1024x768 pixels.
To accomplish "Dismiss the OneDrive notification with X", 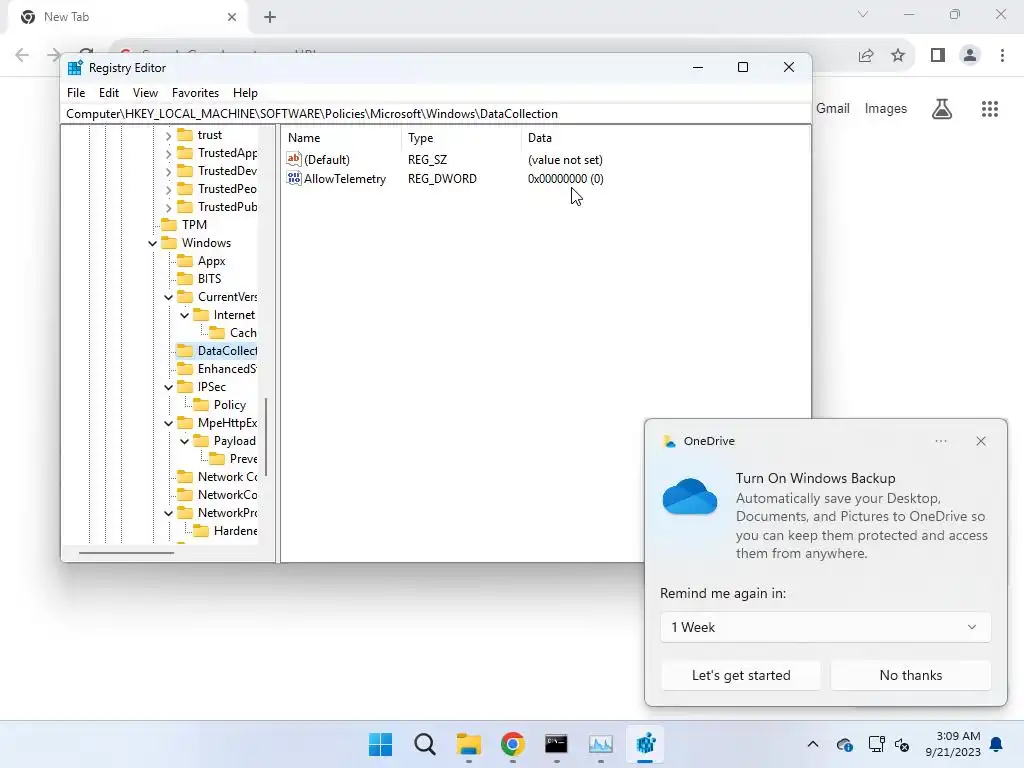I will pyautogui.click(x=981, y=441).
